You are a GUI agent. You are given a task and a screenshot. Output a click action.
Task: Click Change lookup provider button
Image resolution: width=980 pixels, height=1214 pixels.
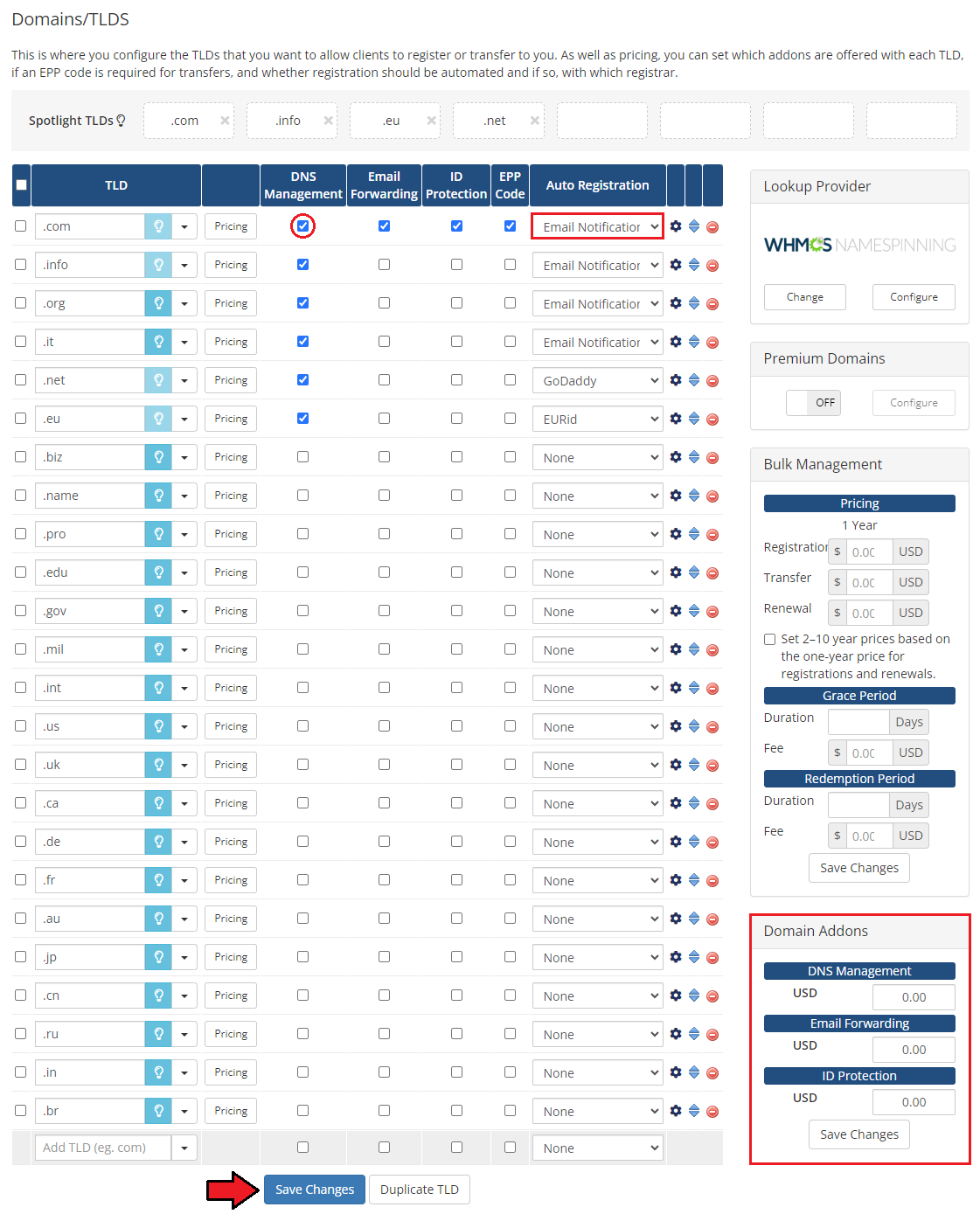805,297
